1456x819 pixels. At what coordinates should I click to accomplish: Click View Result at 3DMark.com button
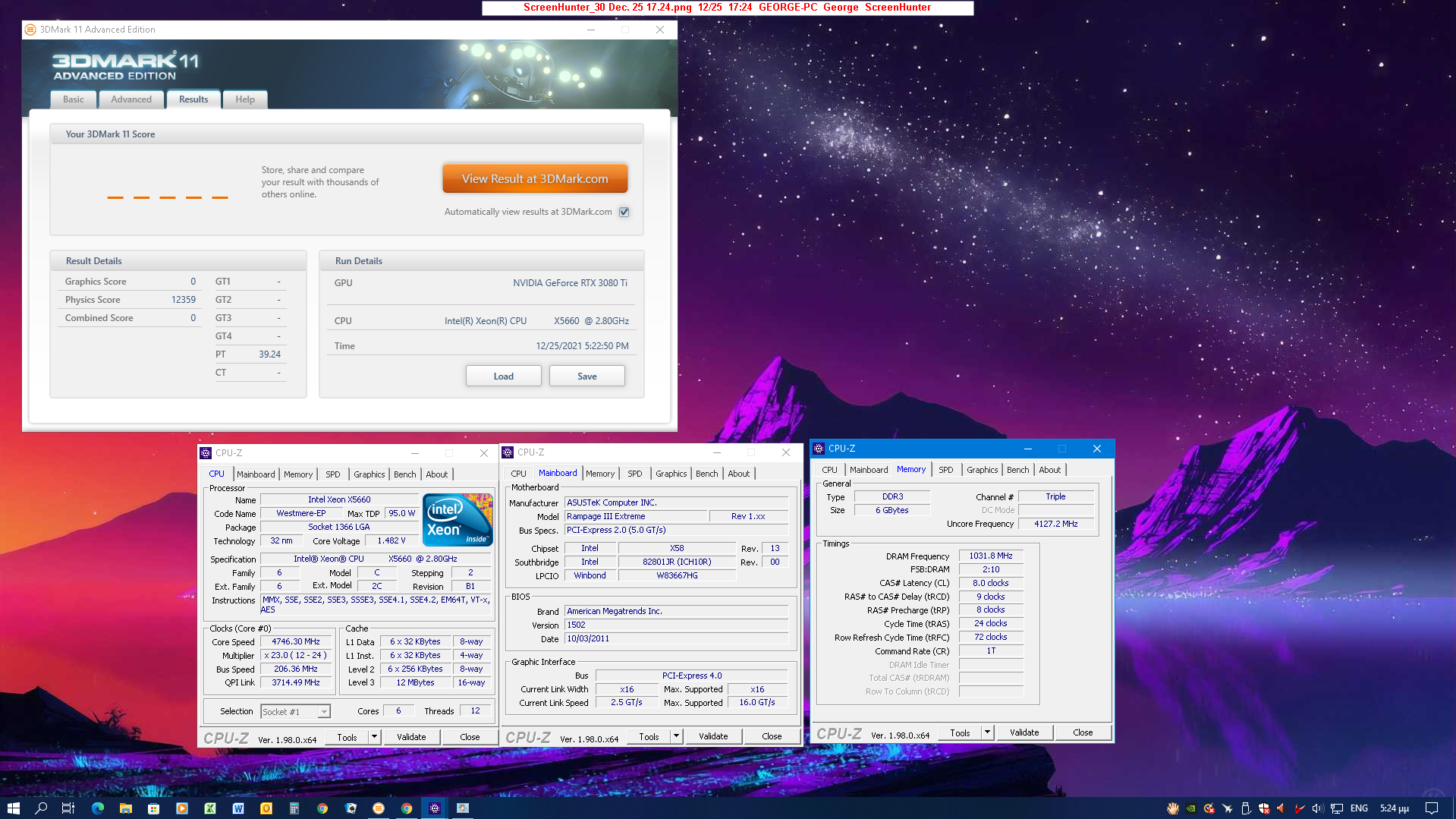point(535,179)
